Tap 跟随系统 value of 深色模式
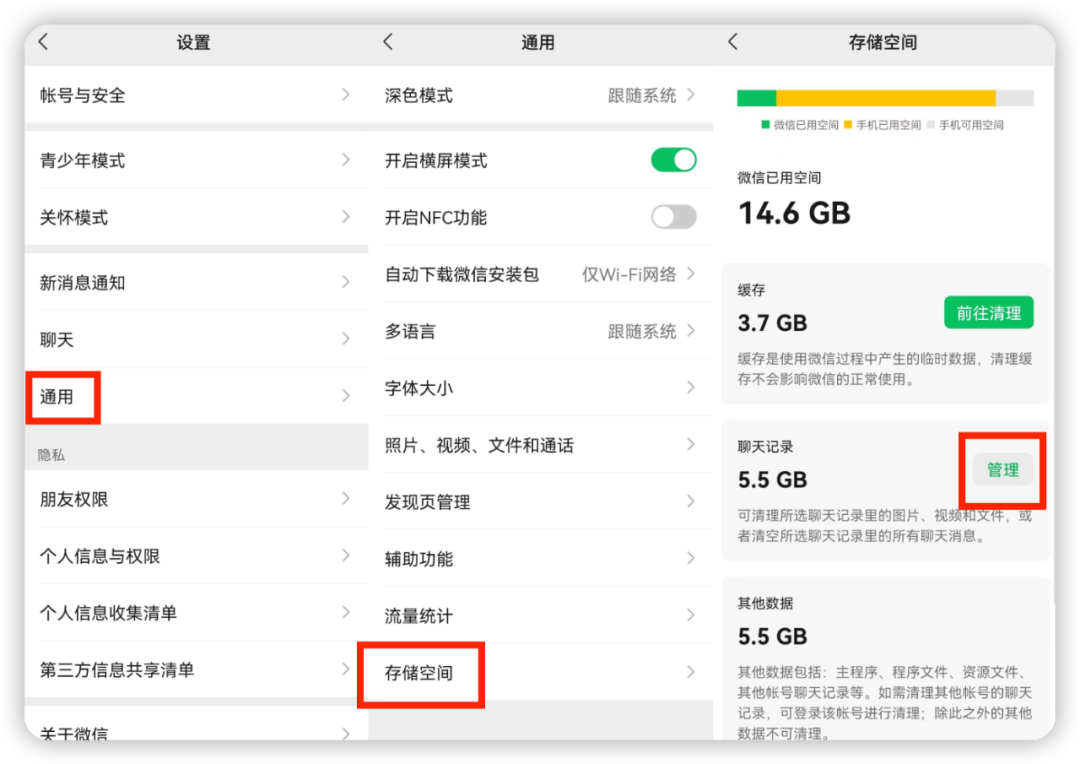The width and height of the screenshot is (1080, 764). 641,95
